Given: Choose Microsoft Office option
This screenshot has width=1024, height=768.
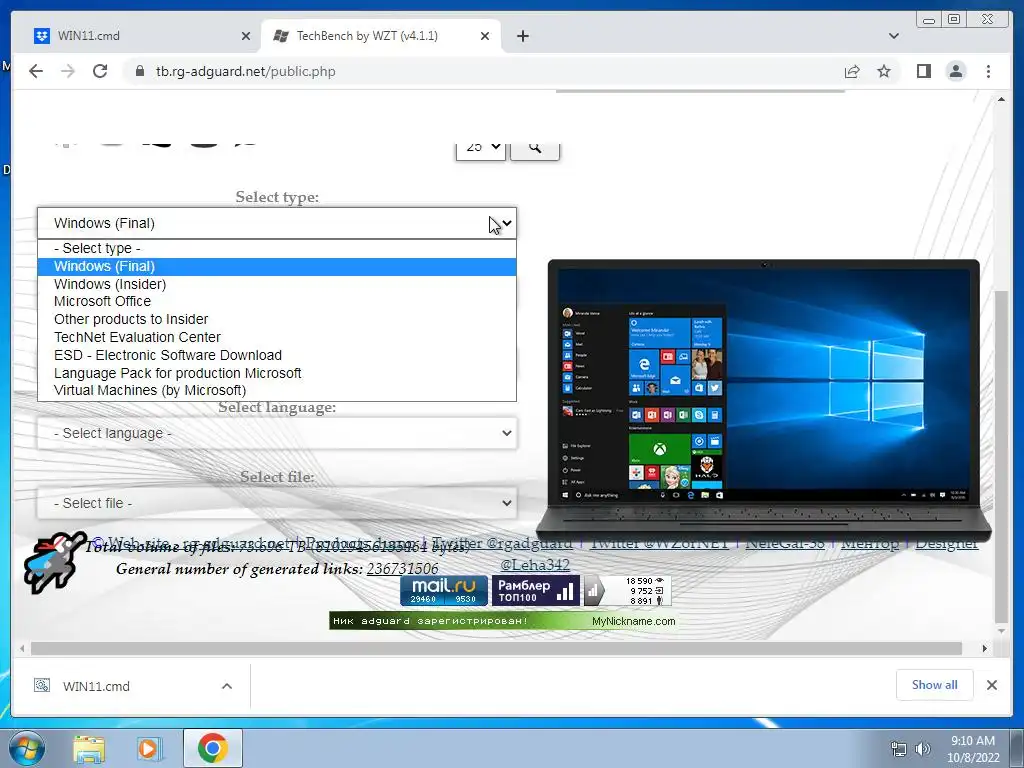Looking at the screenshot, I should pyautogui.click(x=277, y=301).
